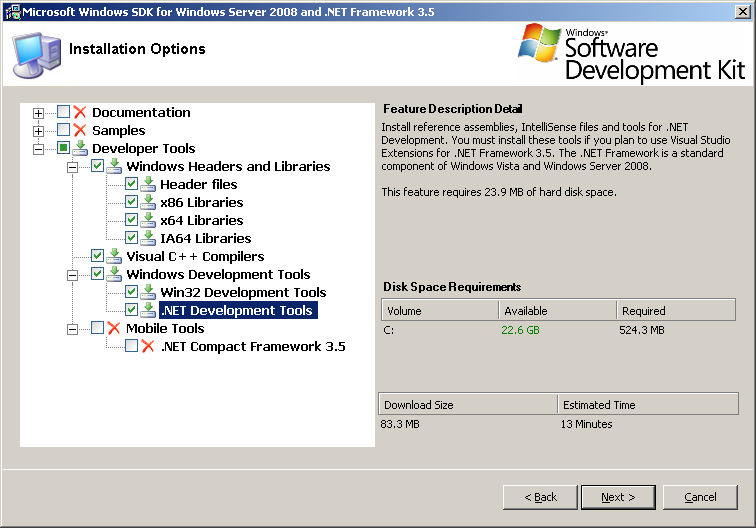Click install icon next to Windows Headers and Libraries
The height and width of the screenshot is (528, 756).
point(114,166)
